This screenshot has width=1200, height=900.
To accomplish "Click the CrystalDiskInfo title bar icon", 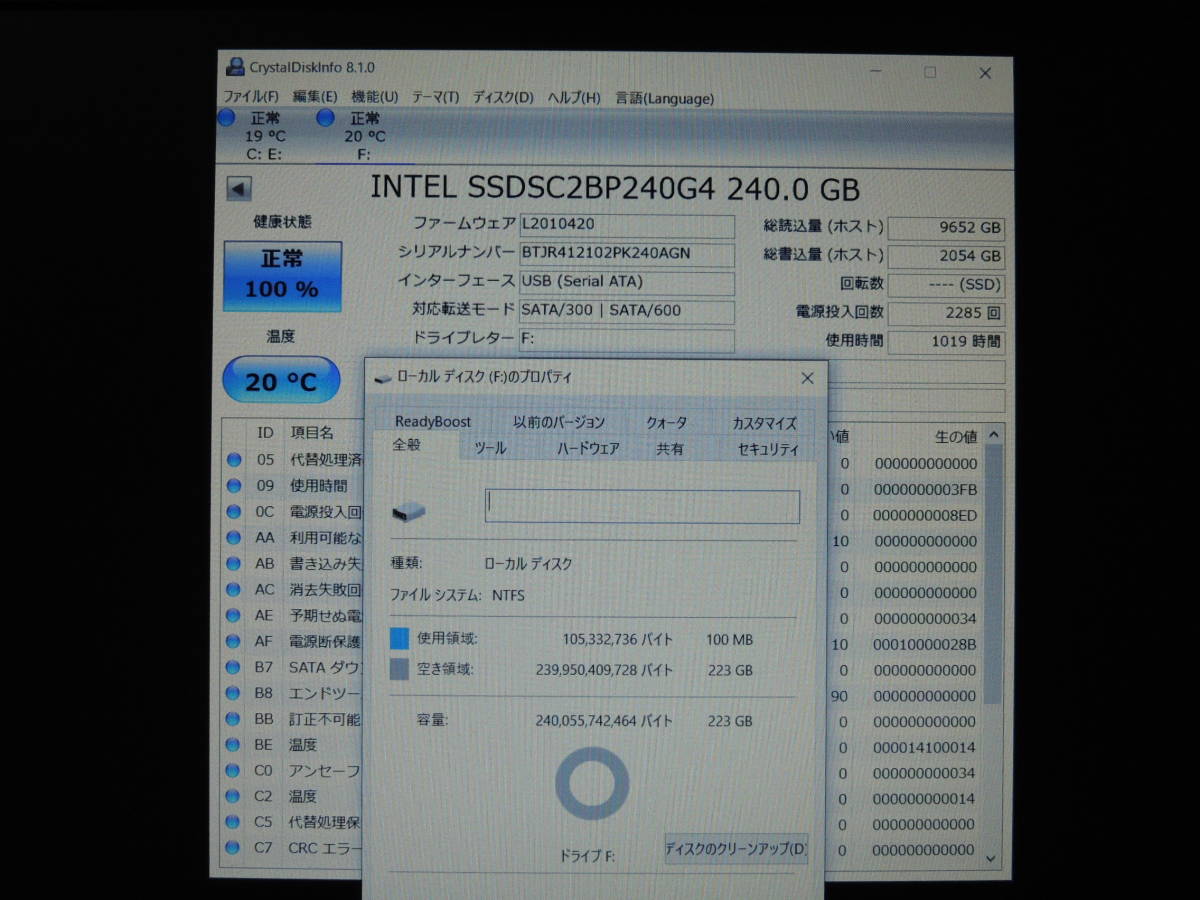I will (x=235, y=67).
